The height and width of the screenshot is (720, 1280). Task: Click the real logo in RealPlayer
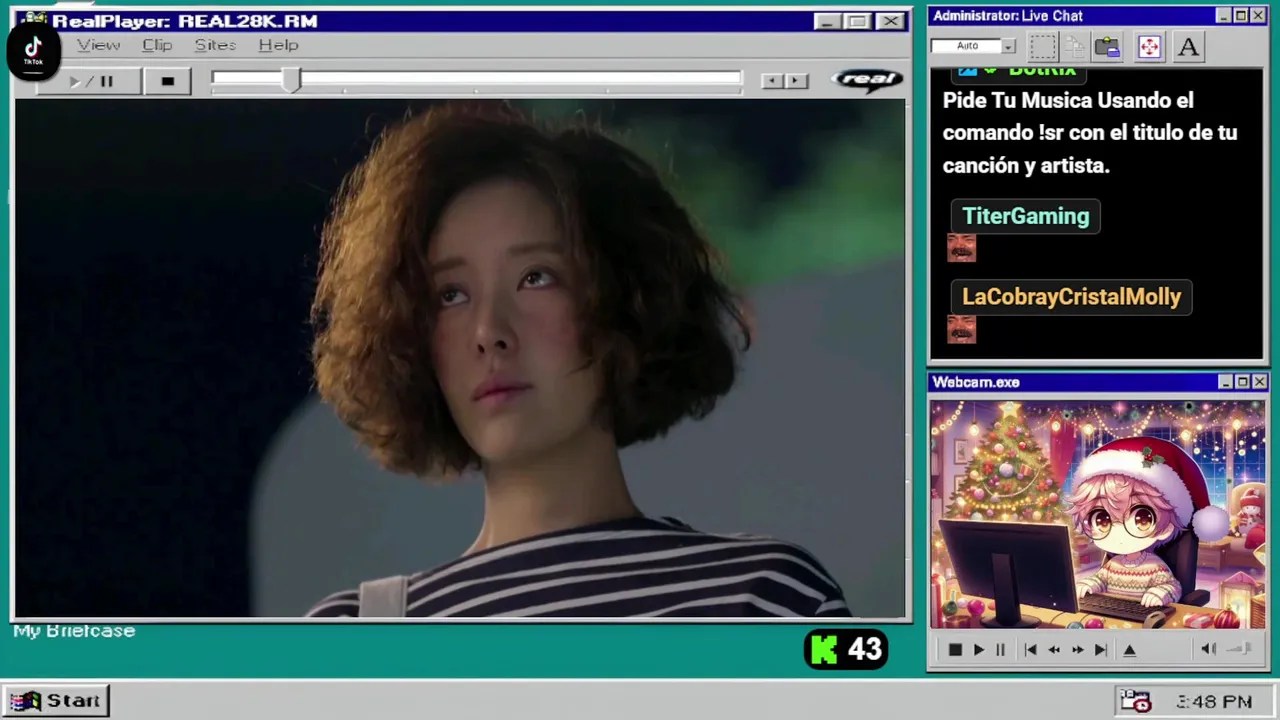point(866,80)
